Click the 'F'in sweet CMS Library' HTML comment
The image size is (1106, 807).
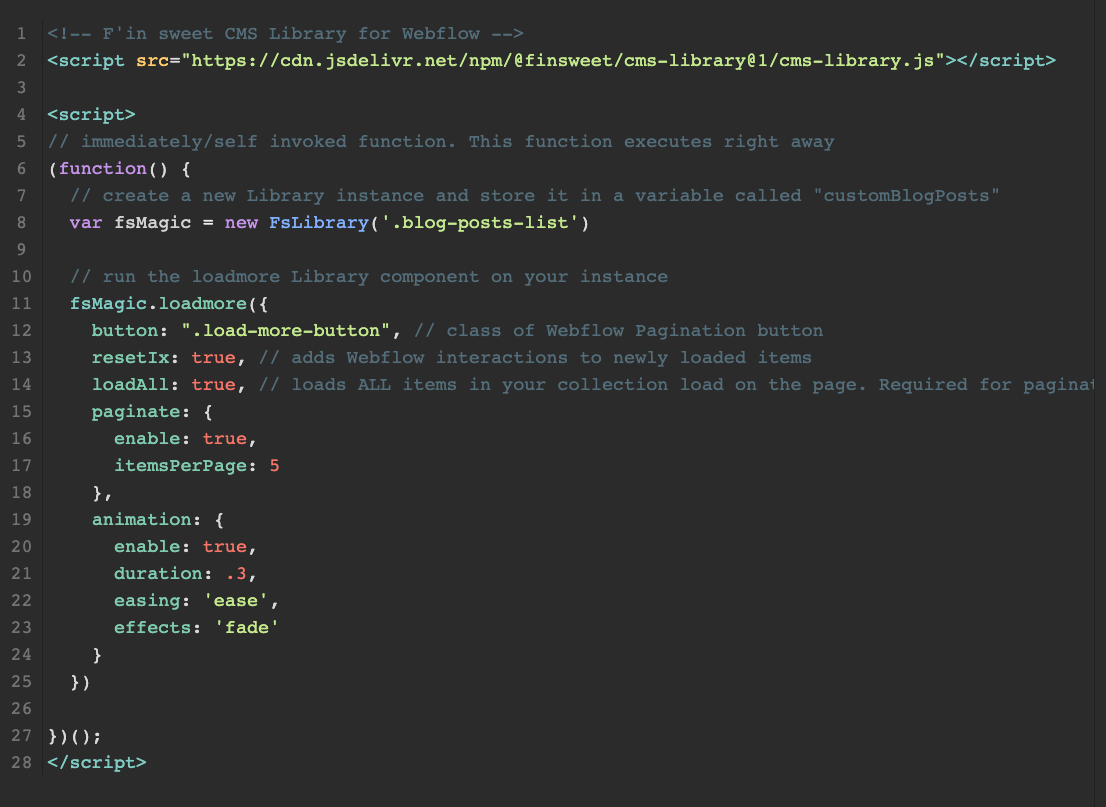[286, 34]
